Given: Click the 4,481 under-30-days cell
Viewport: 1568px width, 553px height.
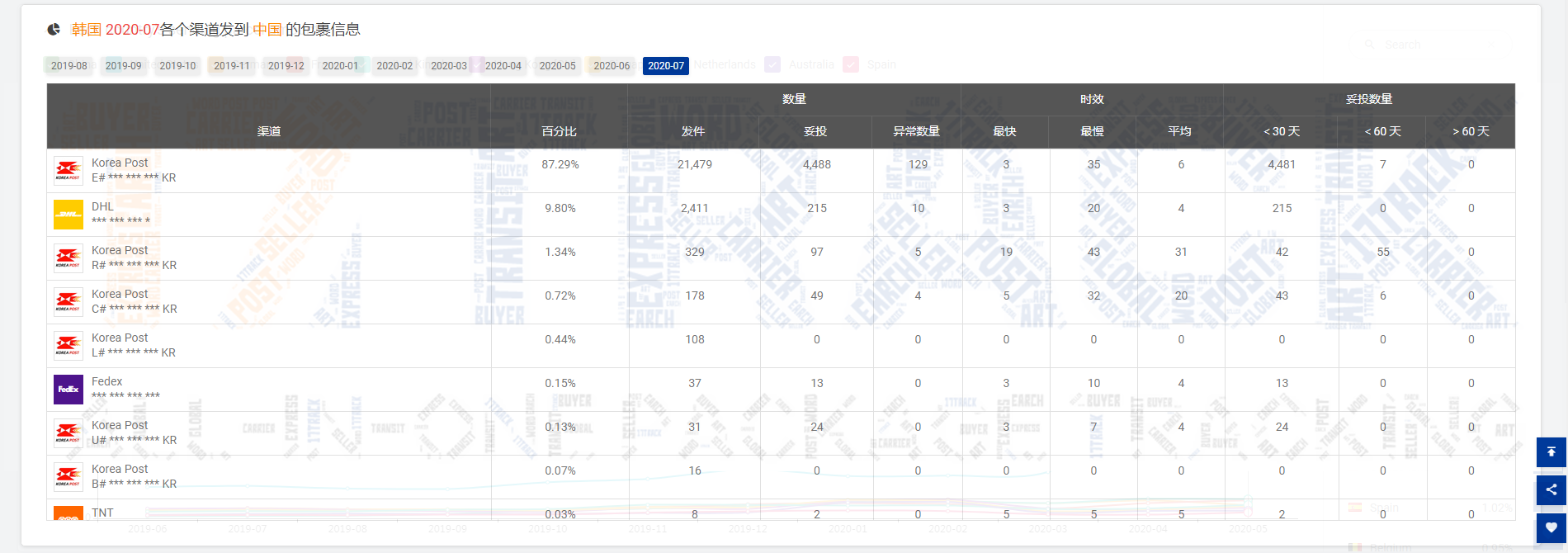Looking at the screenshot, I should coord(1282,164).
